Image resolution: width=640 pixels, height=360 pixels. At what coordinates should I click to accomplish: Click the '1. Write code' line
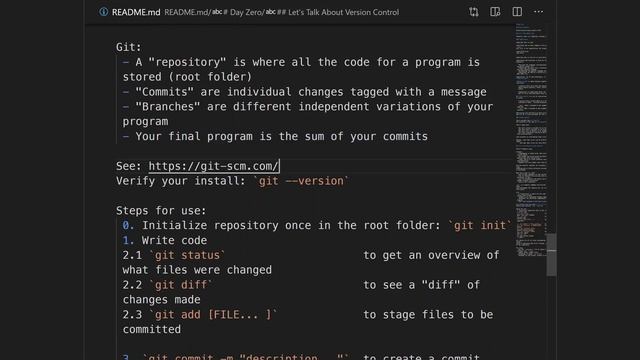coord(165,240)
